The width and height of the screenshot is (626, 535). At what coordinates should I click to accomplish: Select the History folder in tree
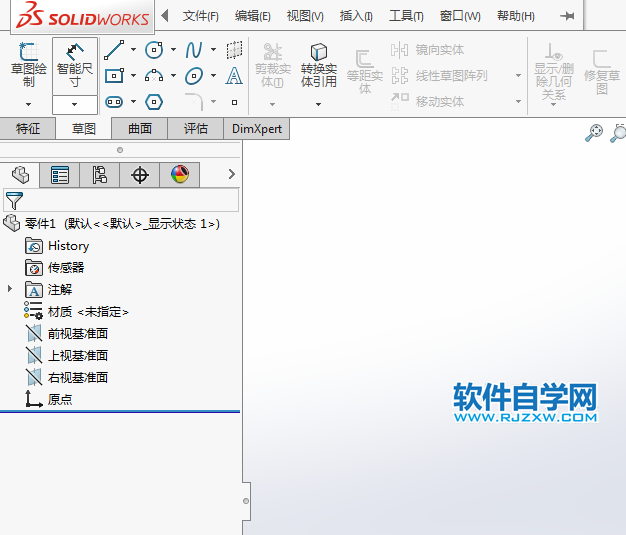point(57,246)
